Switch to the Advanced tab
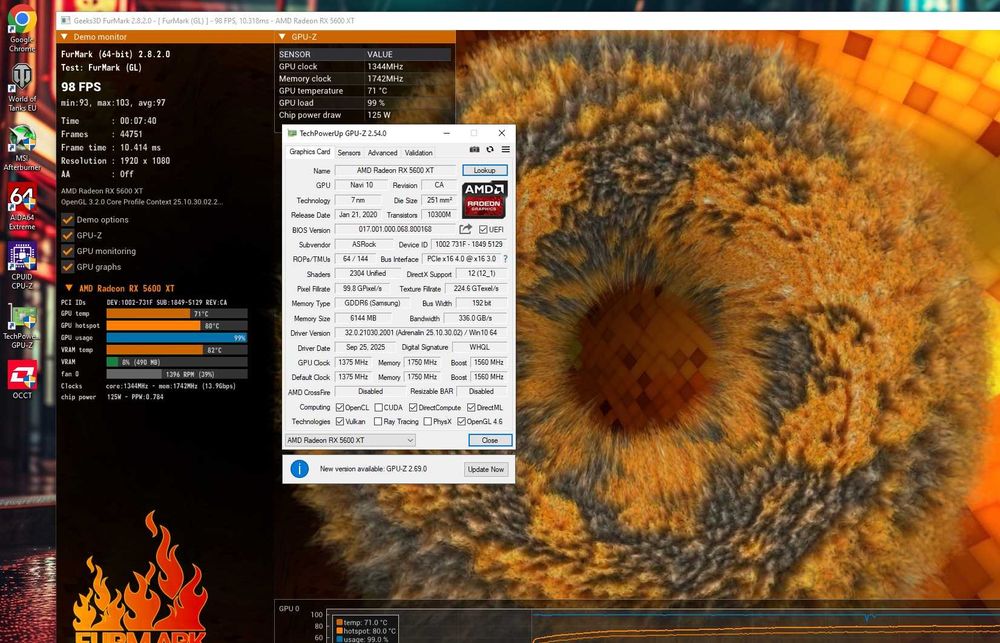 click(383, 153)
